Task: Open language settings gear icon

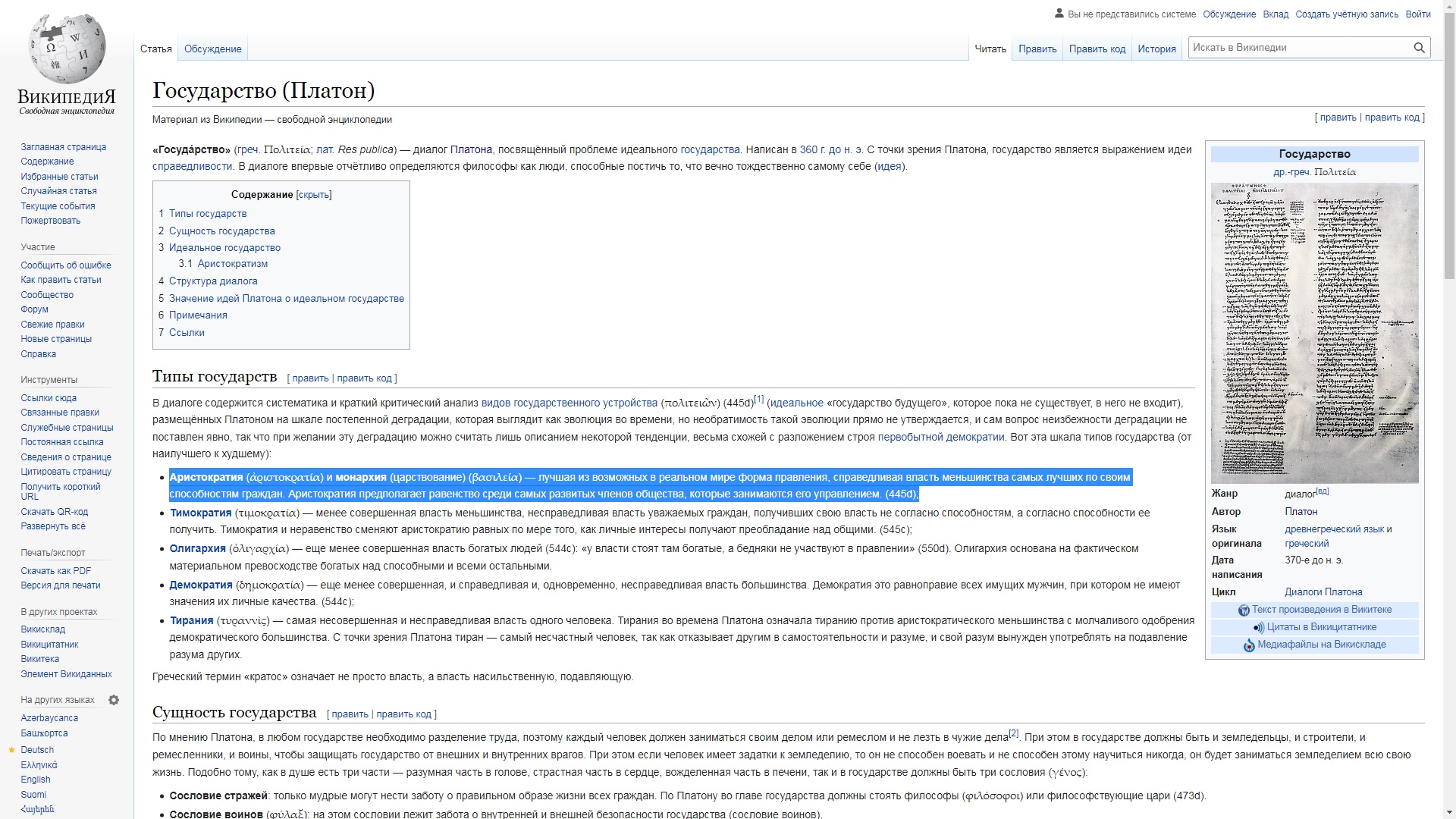Action: point(114,700)
